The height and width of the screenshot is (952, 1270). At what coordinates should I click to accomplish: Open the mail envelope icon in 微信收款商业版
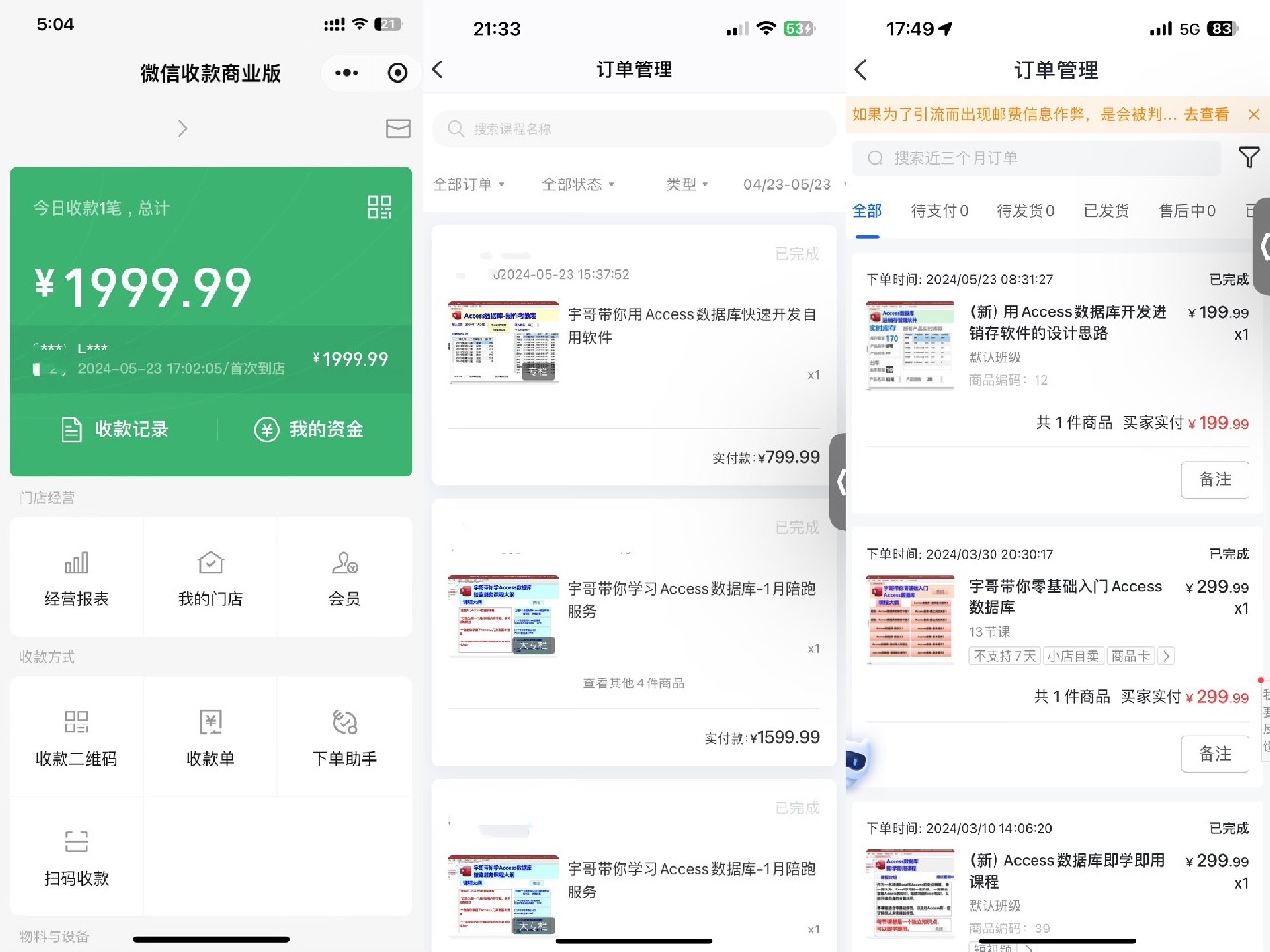(399, 129)
